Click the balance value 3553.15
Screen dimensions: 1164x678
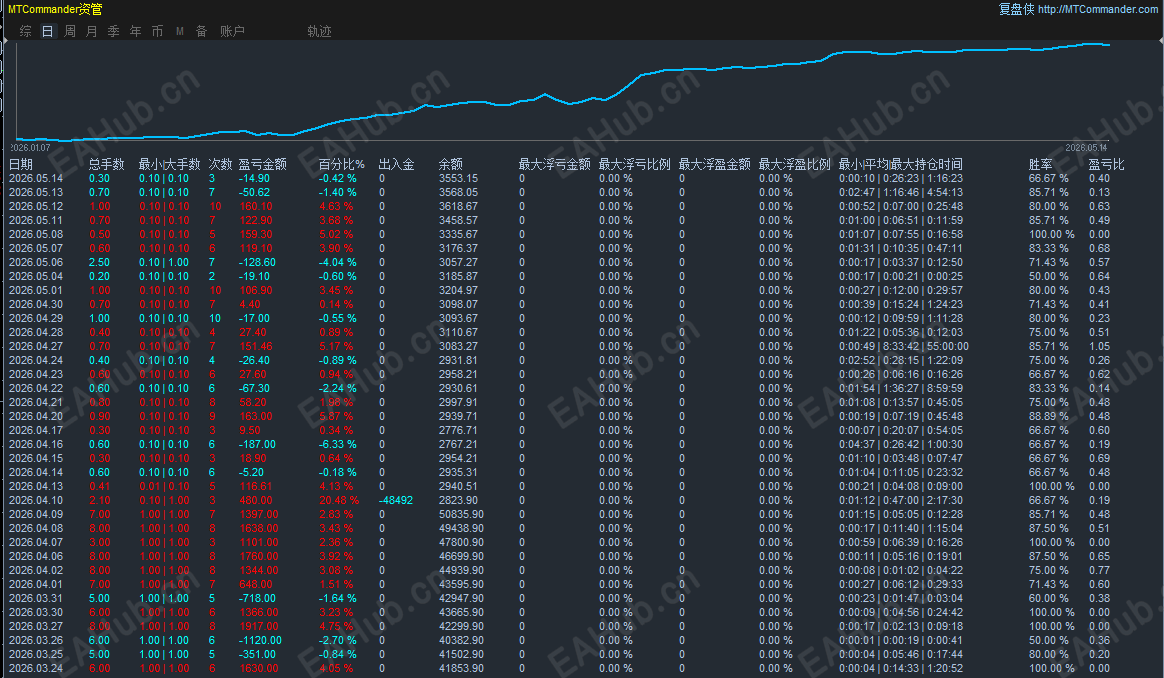[458, 178]
